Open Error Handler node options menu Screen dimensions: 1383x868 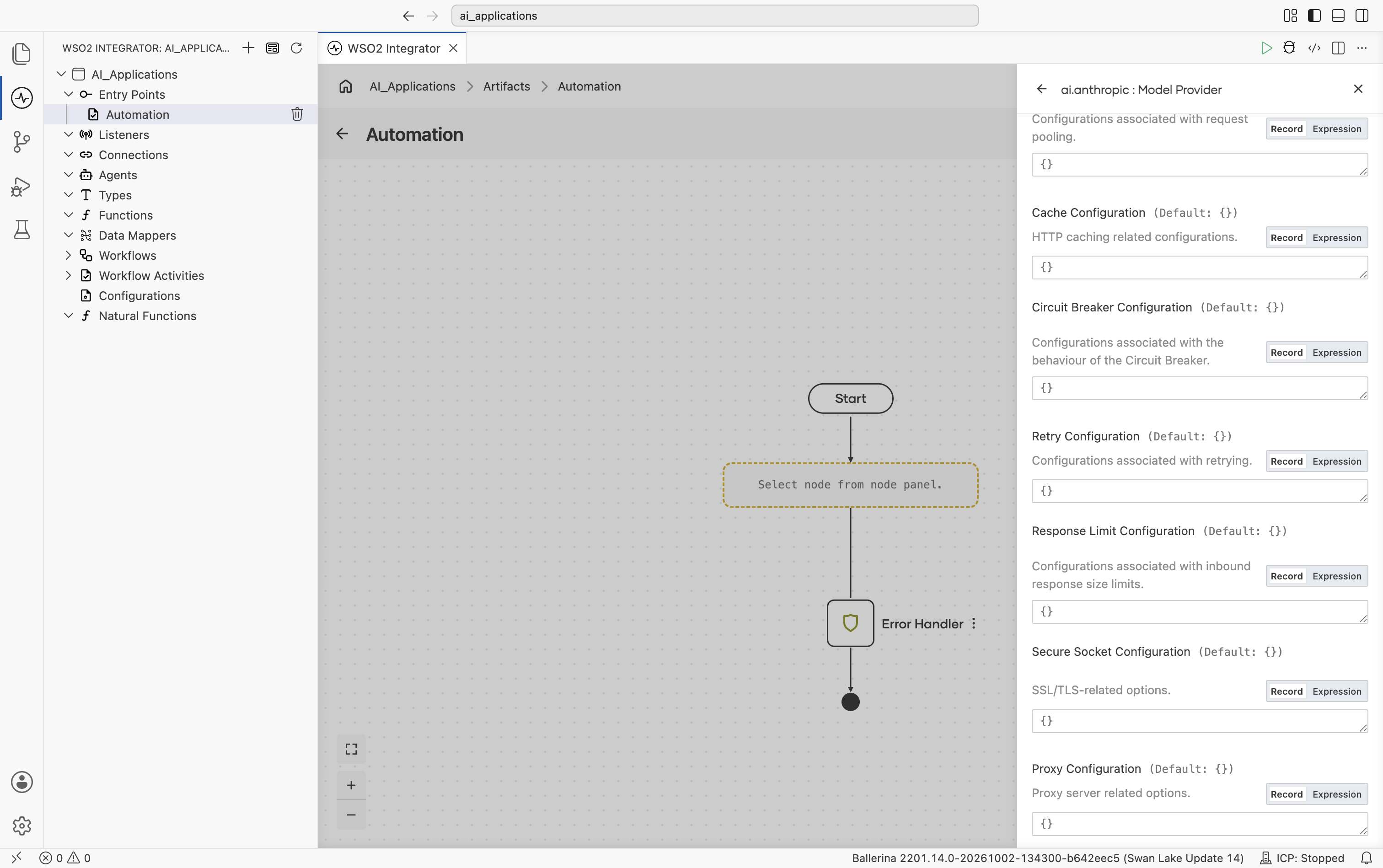pos(974,623)
